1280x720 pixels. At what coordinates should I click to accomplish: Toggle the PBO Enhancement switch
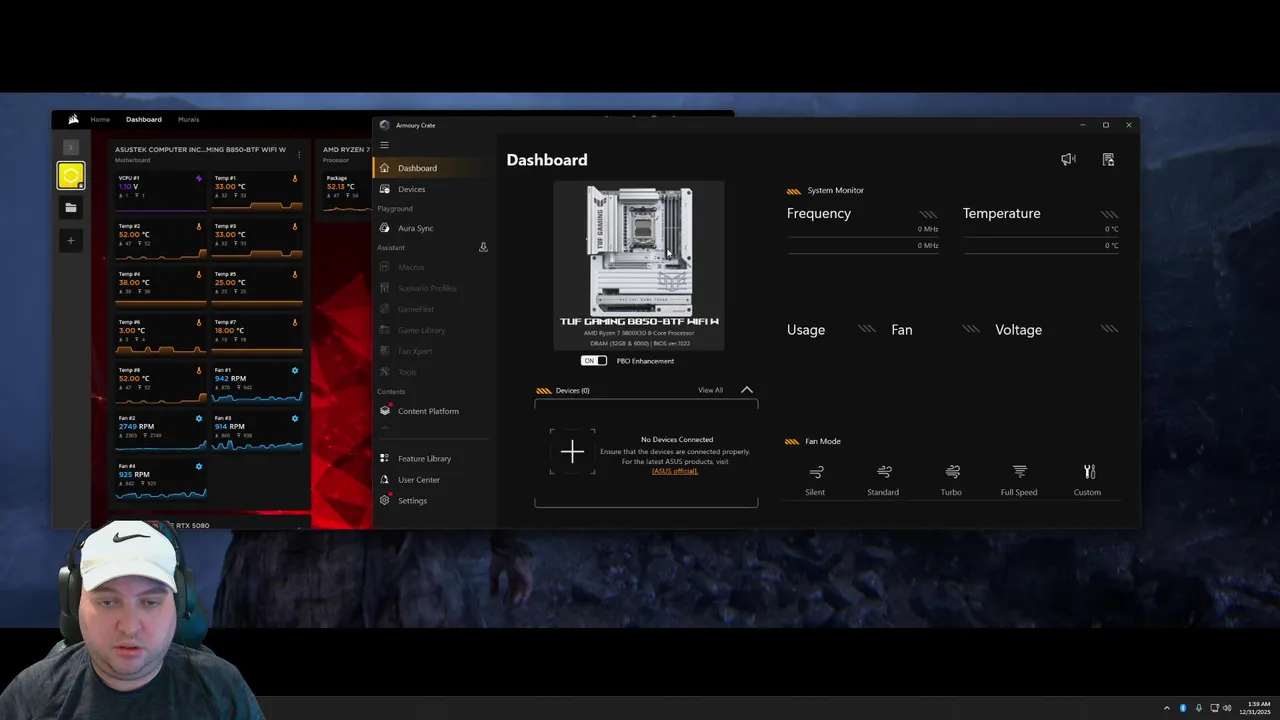point(594,361)
